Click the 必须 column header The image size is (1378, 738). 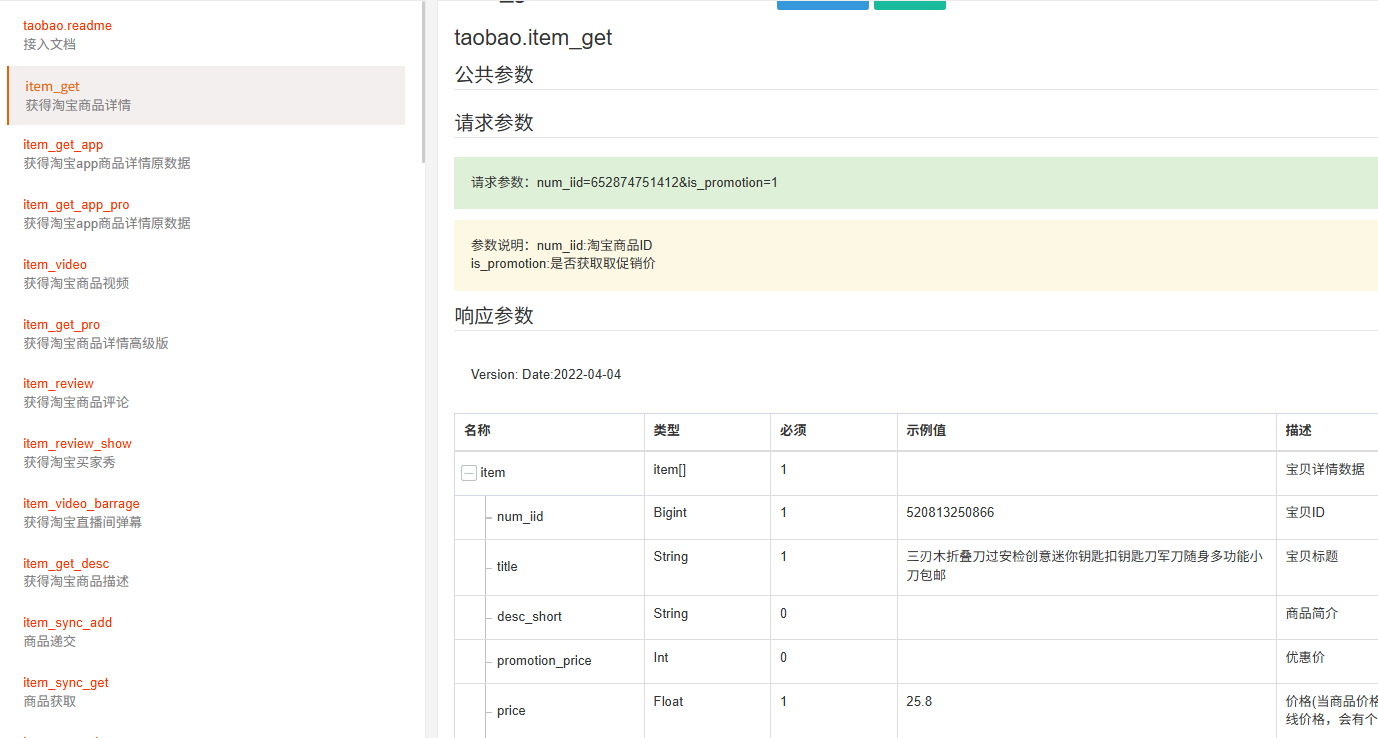[x=793, y=431]
